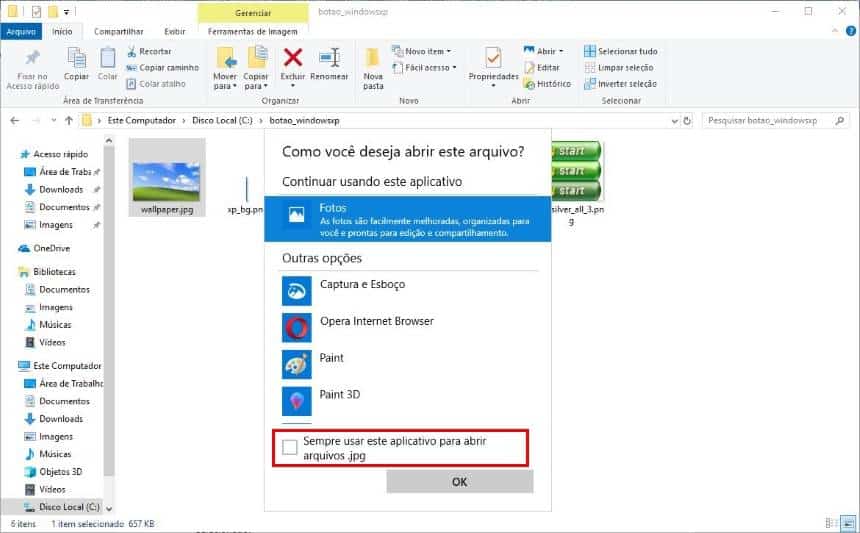Click the red Excluir X icon
860x533 pixels.
pos(293,57)
